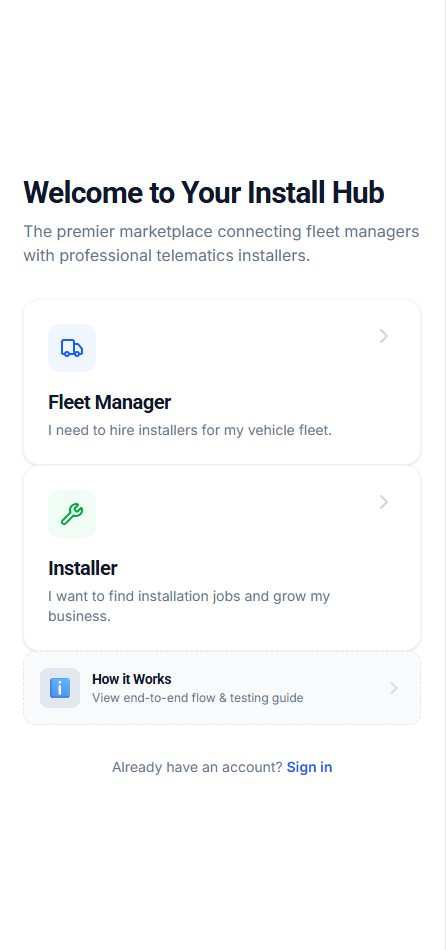The image size is (446, 950).
Task: Expand How it Works via its chevron
Action: click(x=394, y=688)
